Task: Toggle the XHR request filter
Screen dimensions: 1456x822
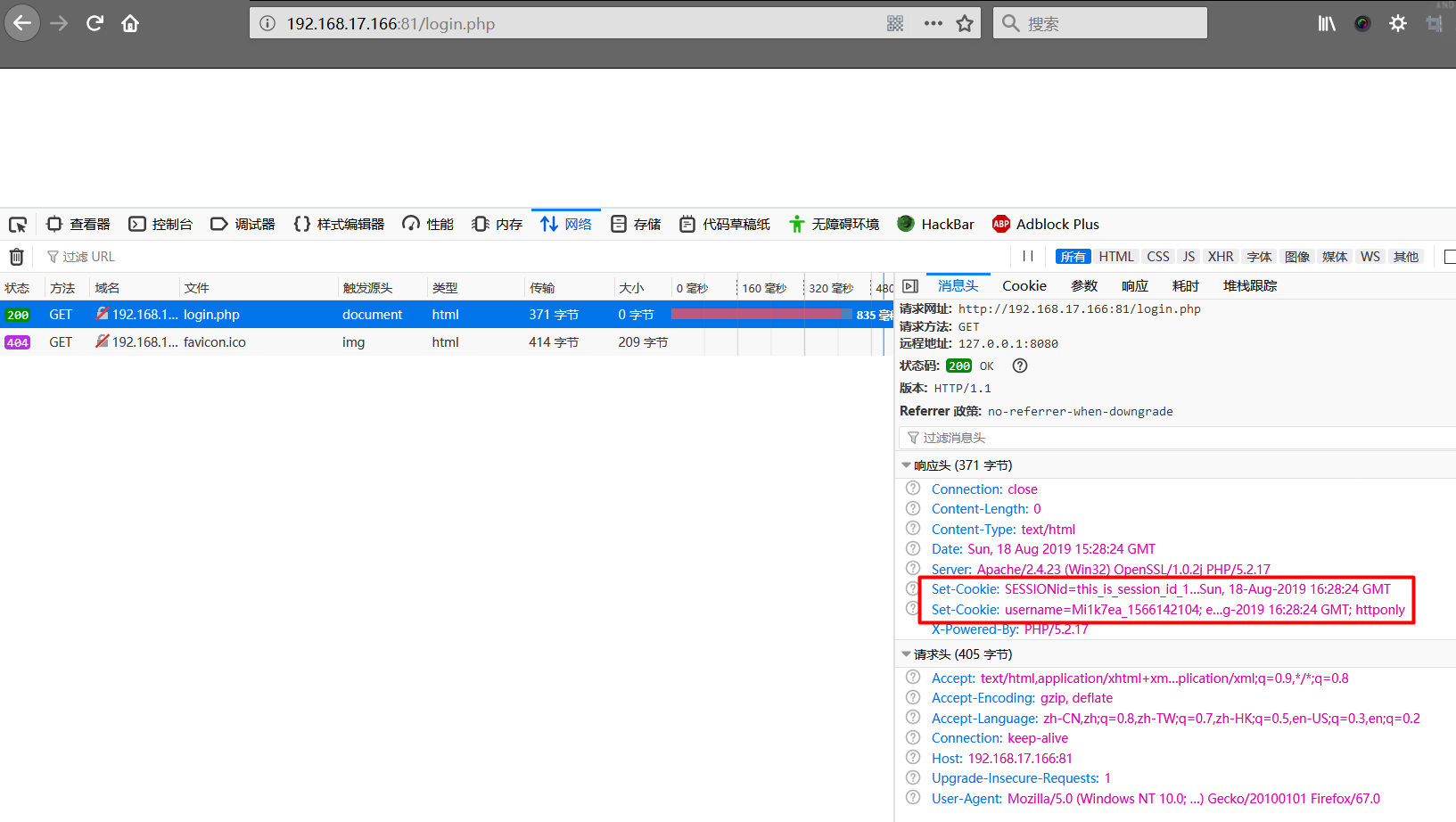Action: pos(1220,257)
